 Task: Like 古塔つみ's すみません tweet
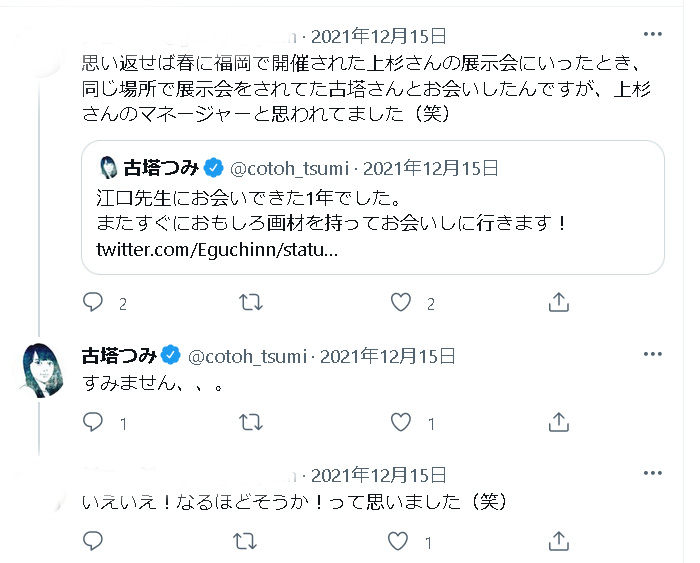400,422
